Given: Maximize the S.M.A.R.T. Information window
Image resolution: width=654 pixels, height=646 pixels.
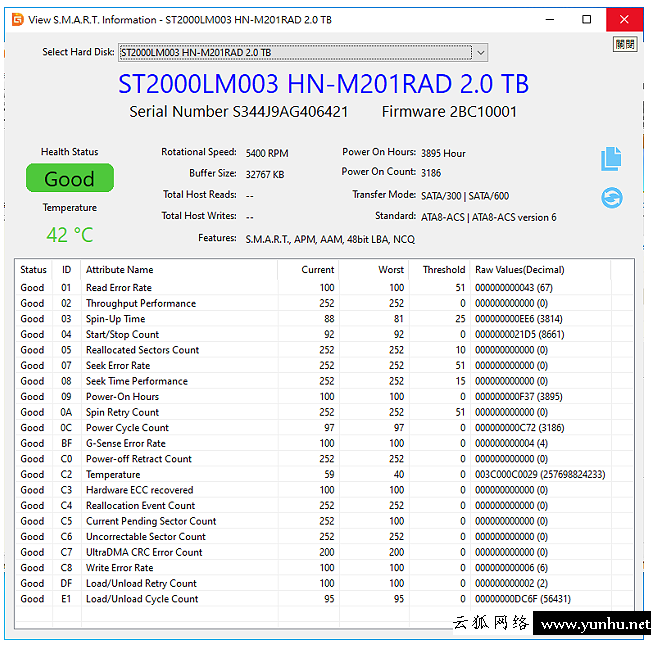Looking at the screenshot, I should click(x=586, y=20).
